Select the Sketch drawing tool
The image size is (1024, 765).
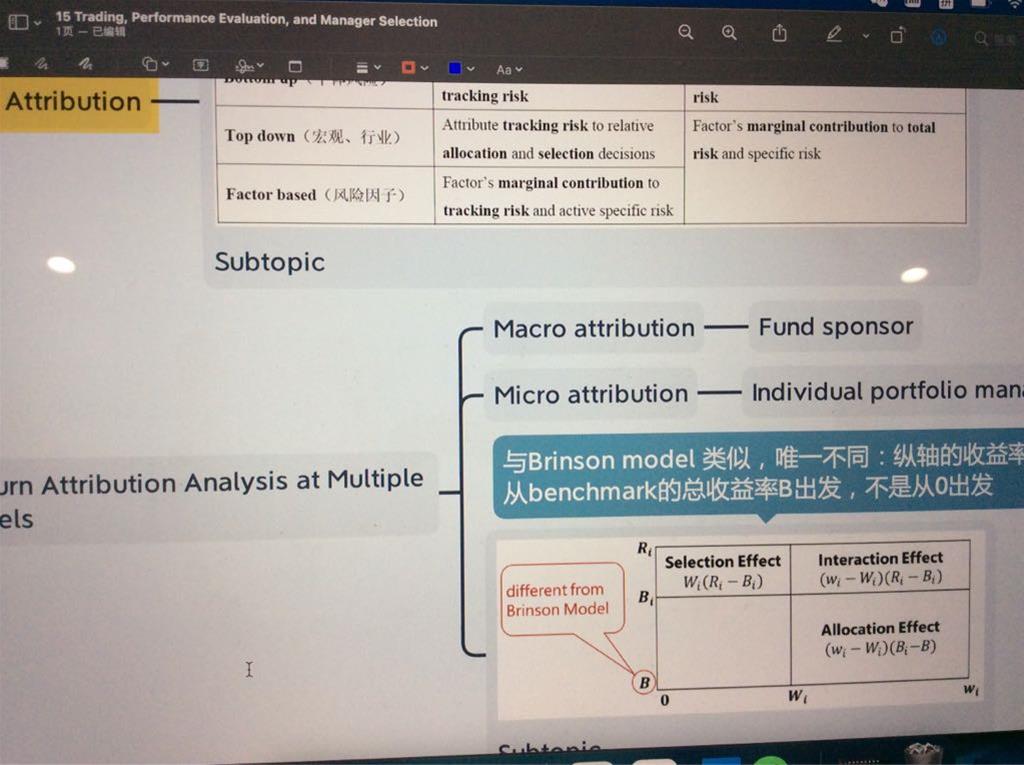(41, 64)
